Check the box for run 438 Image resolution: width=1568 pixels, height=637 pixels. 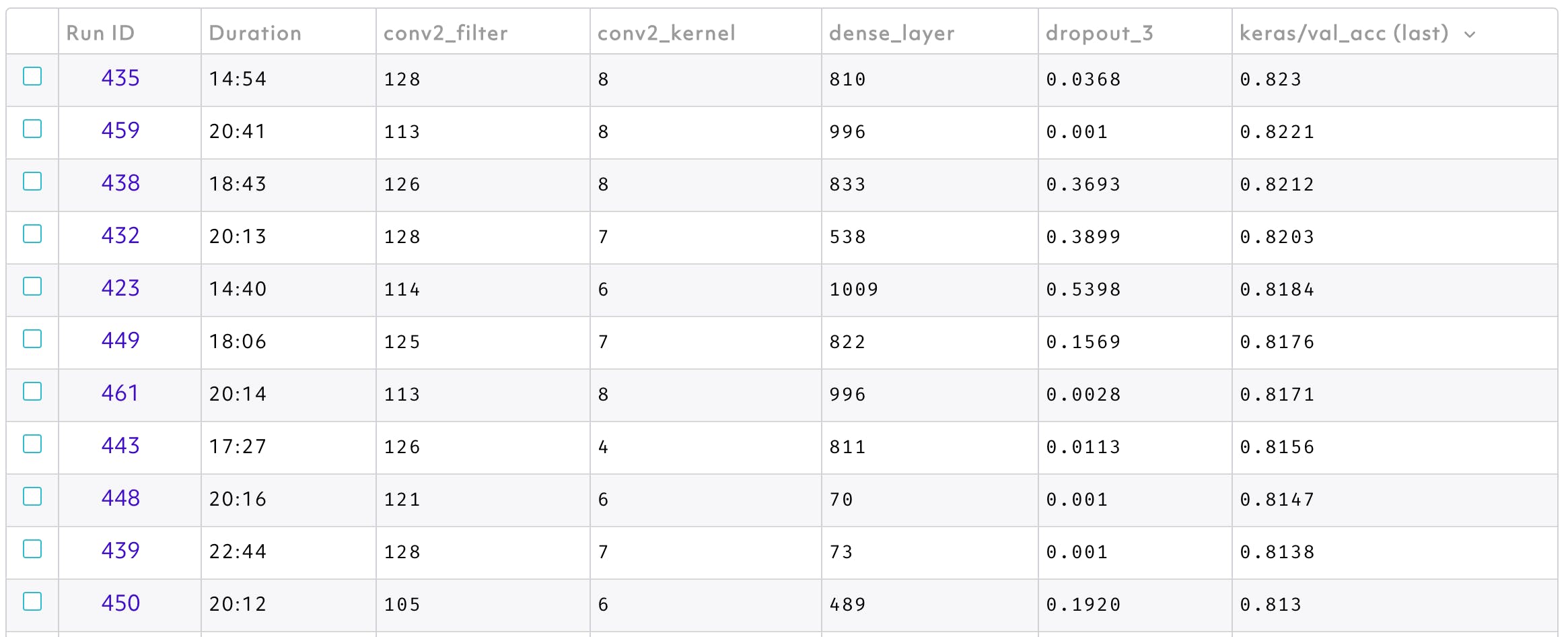(x=32, y=181)
